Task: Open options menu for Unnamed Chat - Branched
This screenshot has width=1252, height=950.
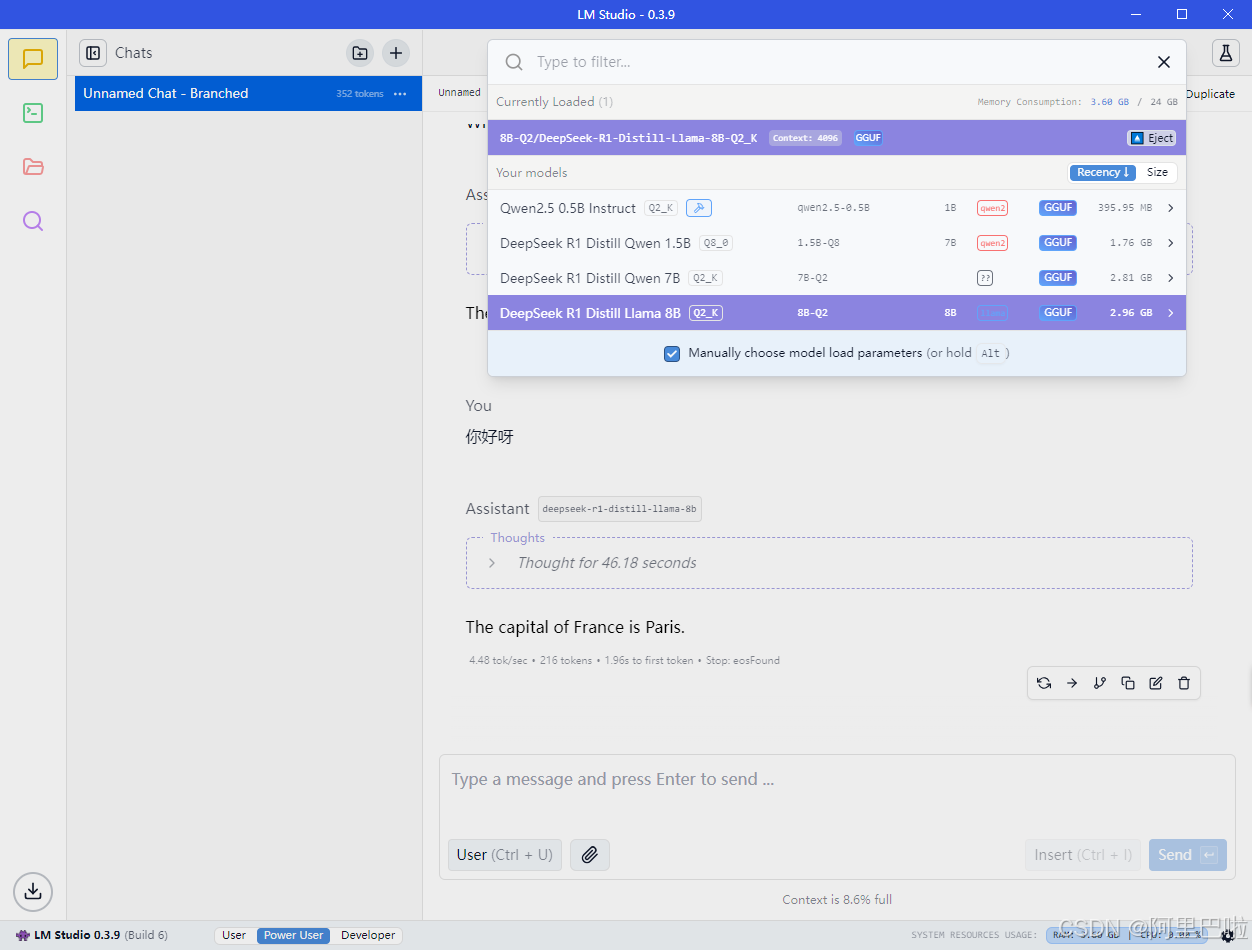Action: 400,94
